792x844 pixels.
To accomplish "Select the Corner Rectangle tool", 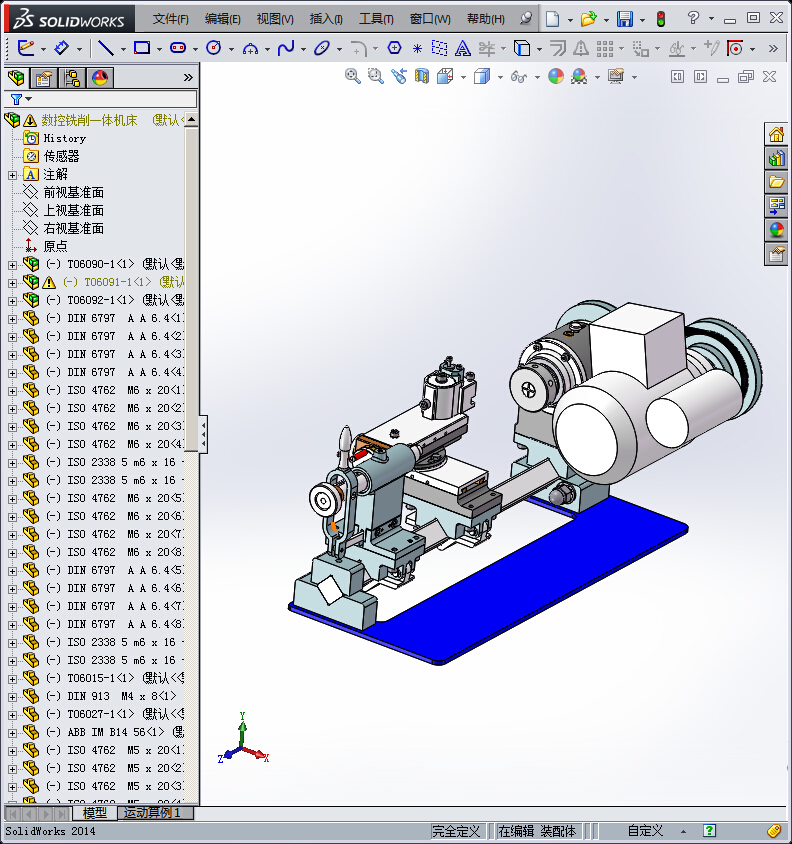I will coord(142,48).
